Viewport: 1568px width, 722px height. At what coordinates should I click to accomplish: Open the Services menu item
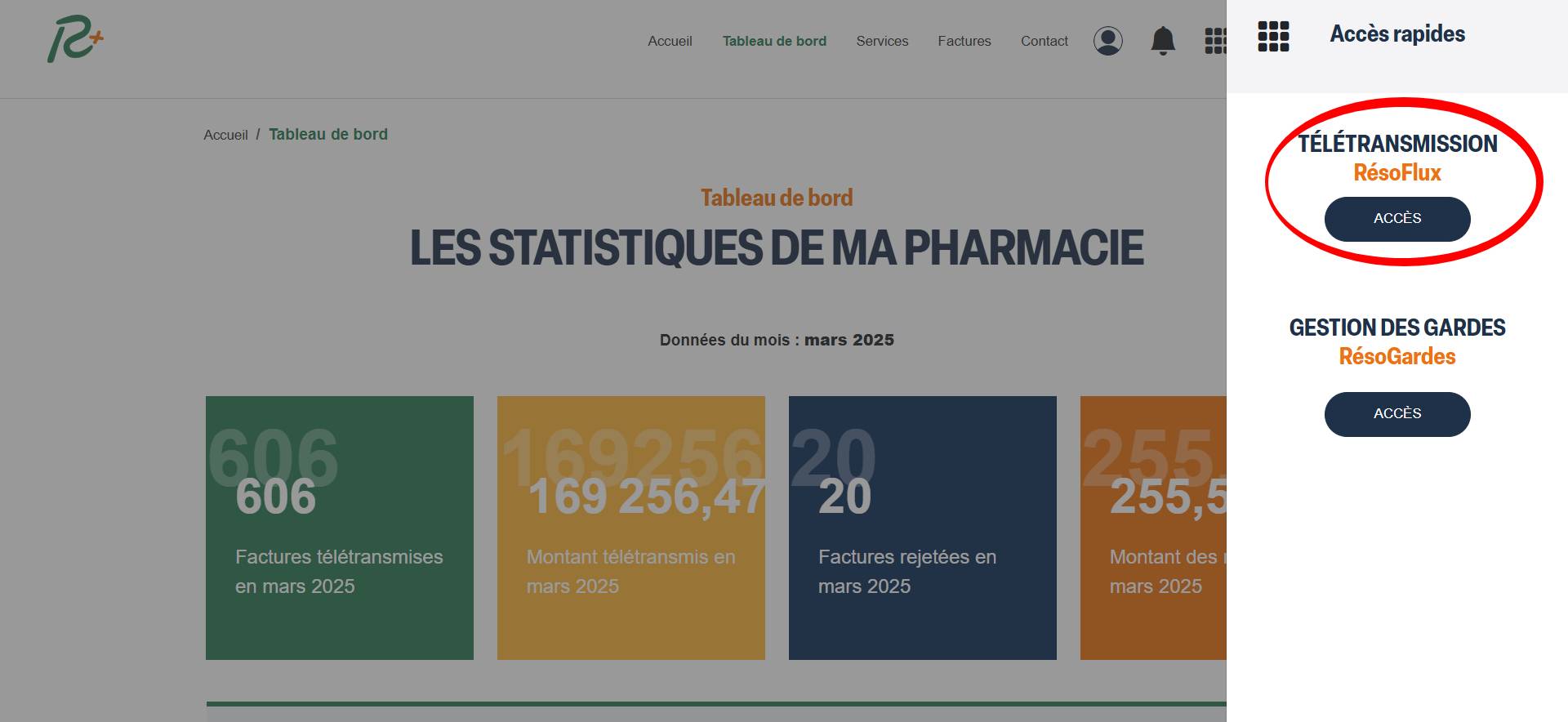[x=882, y=41]
